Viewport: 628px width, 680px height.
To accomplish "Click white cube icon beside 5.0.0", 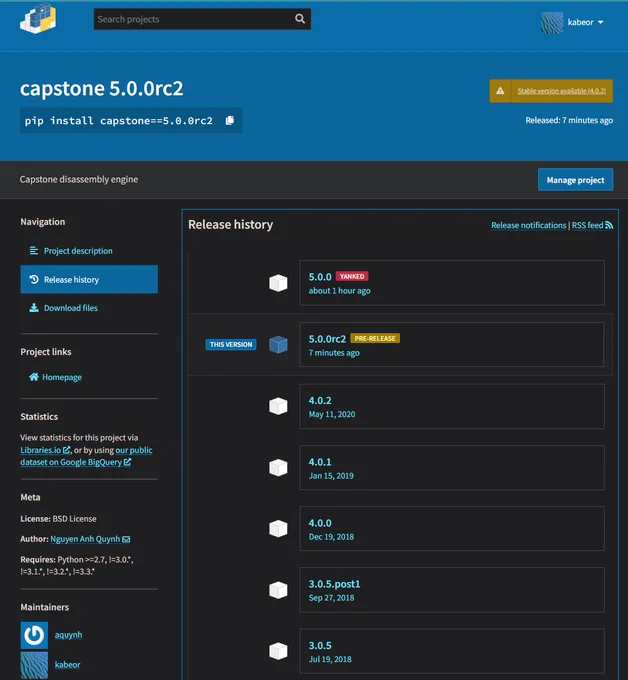I will 278,283.
